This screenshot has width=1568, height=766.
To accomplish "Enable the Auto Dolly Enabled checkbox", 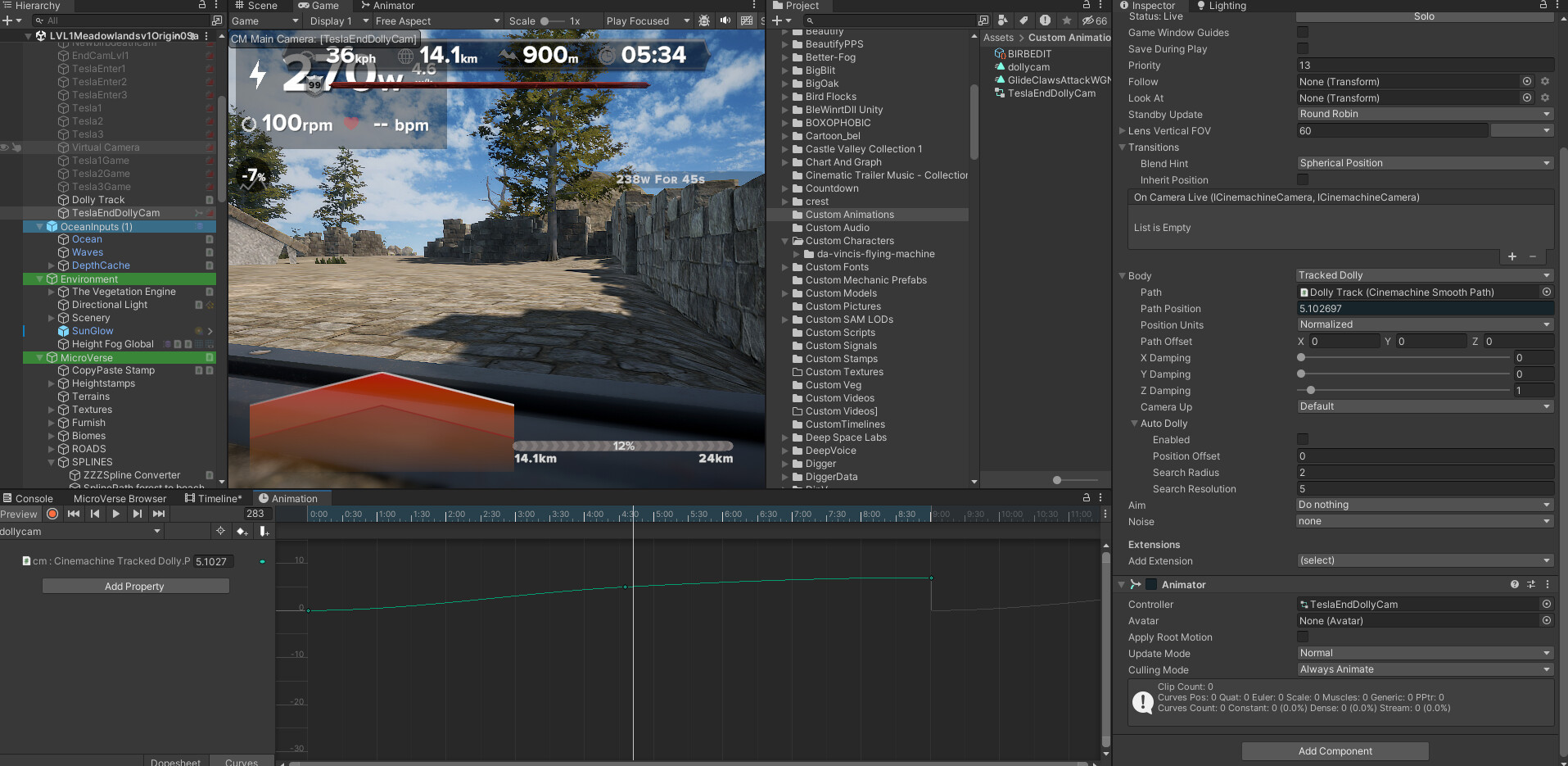I will (1302, 440).
